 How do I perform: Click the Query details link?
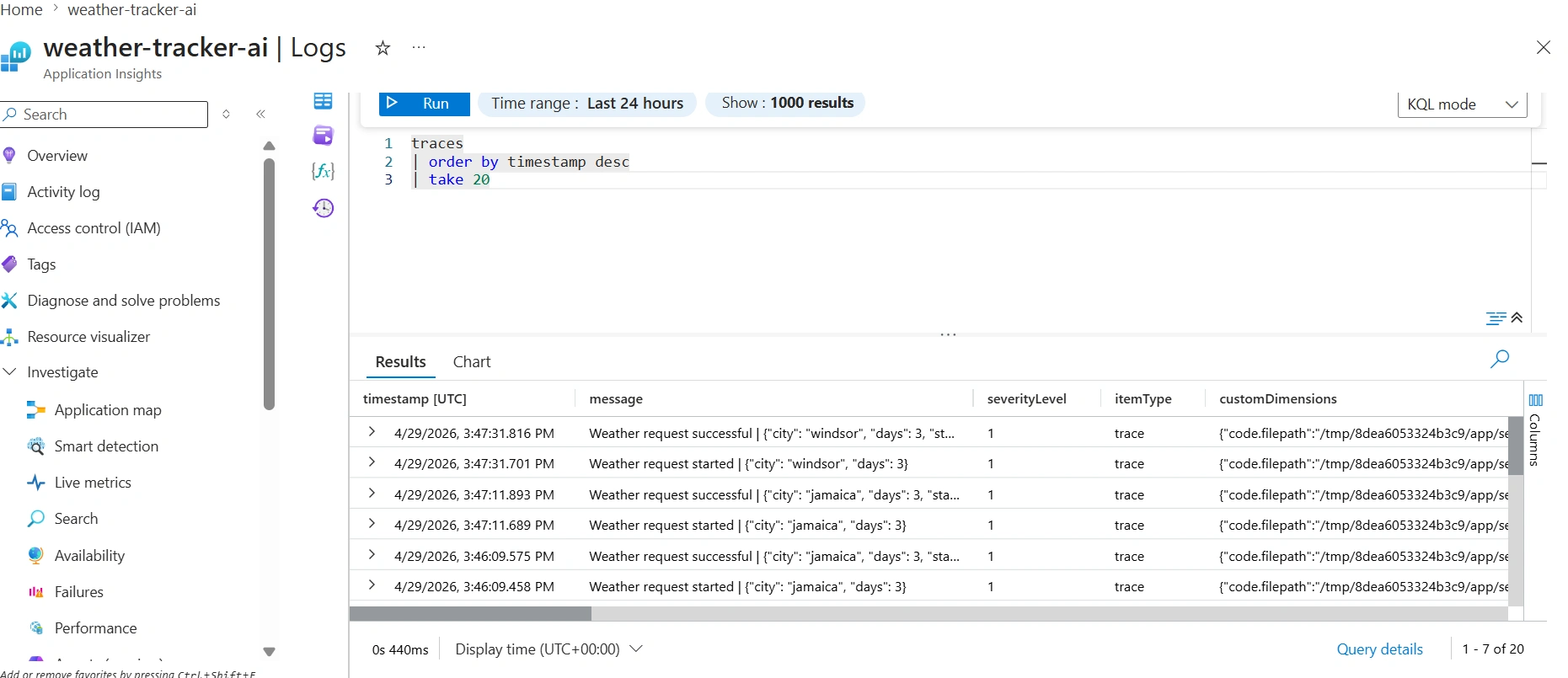1379,649
